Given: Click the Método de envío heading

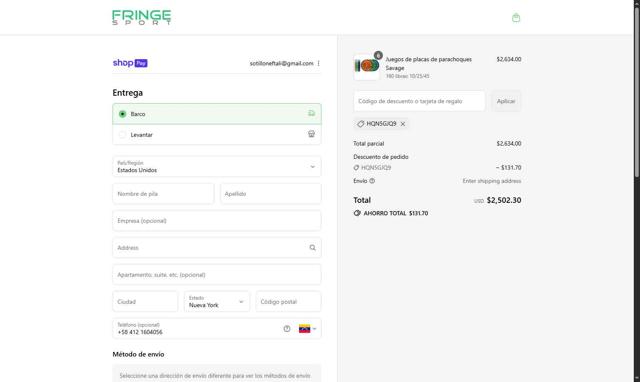Looking at the screenshot, I should point(138,354).
